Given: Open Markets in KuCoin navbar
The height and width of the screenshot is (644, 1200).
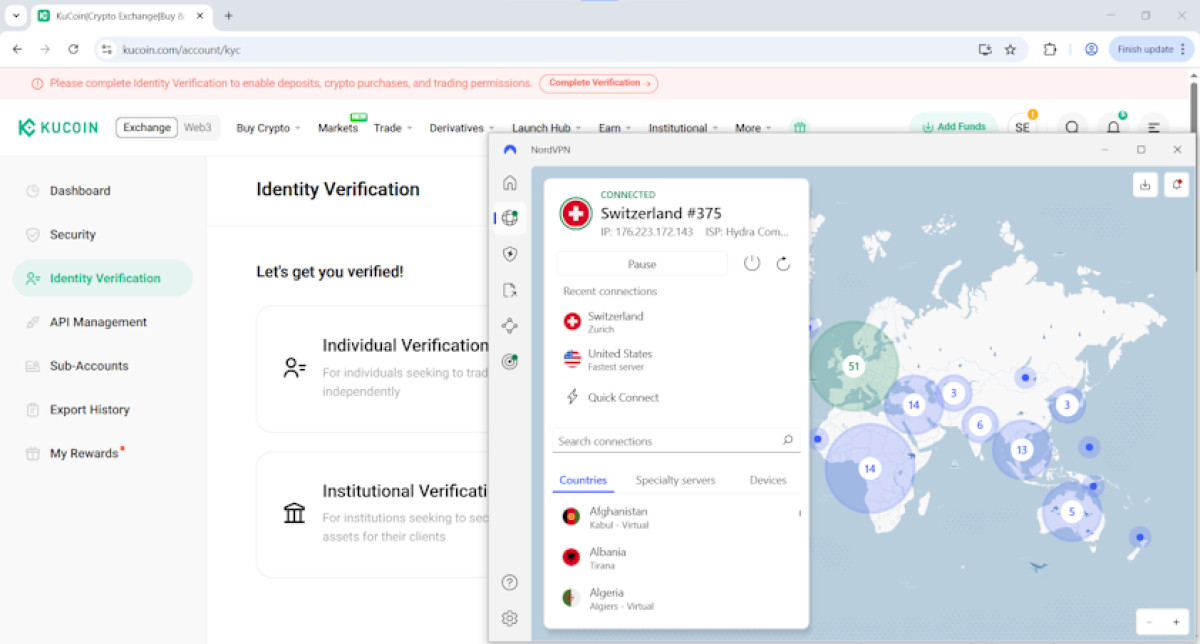Looking at the screenshot, I should tap(338, 128).
